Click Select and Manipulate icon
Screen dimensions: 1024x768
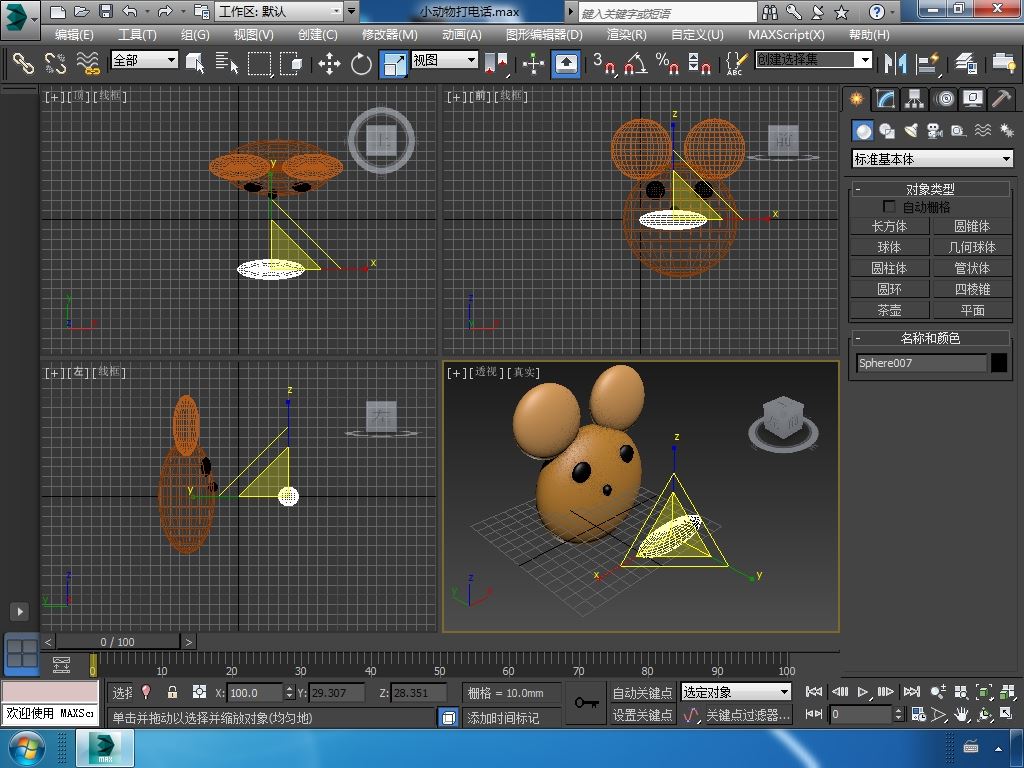534,63
